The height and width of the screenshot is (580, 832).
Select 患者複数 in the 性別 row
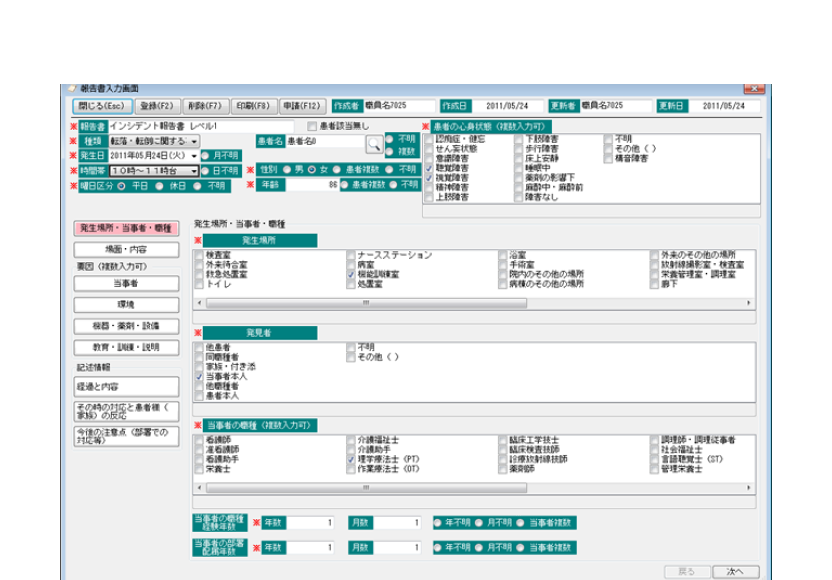336,170
